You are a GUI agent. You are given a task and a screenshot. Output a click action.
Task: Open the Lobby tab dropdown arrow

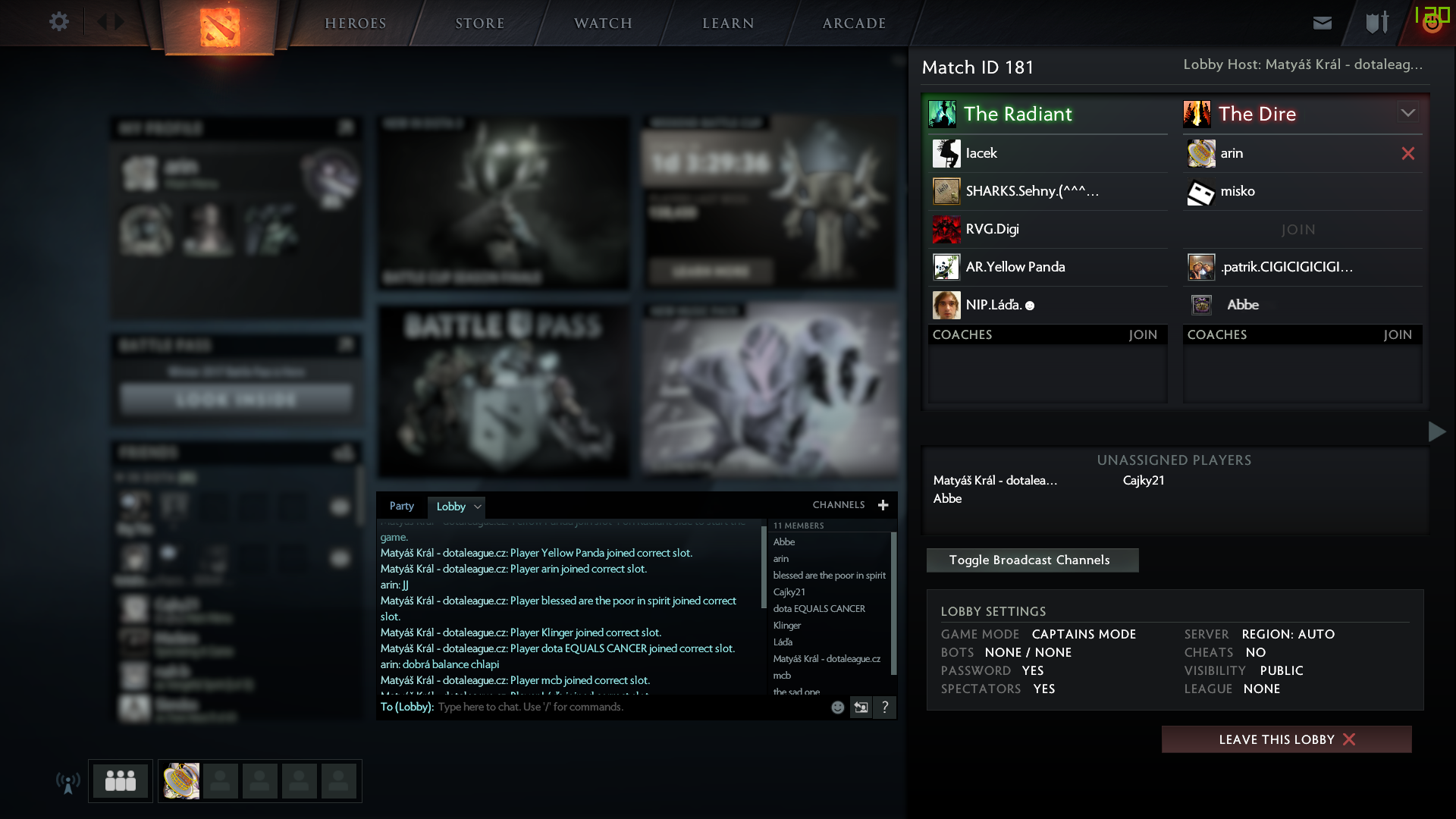click(x=478, y=507)
